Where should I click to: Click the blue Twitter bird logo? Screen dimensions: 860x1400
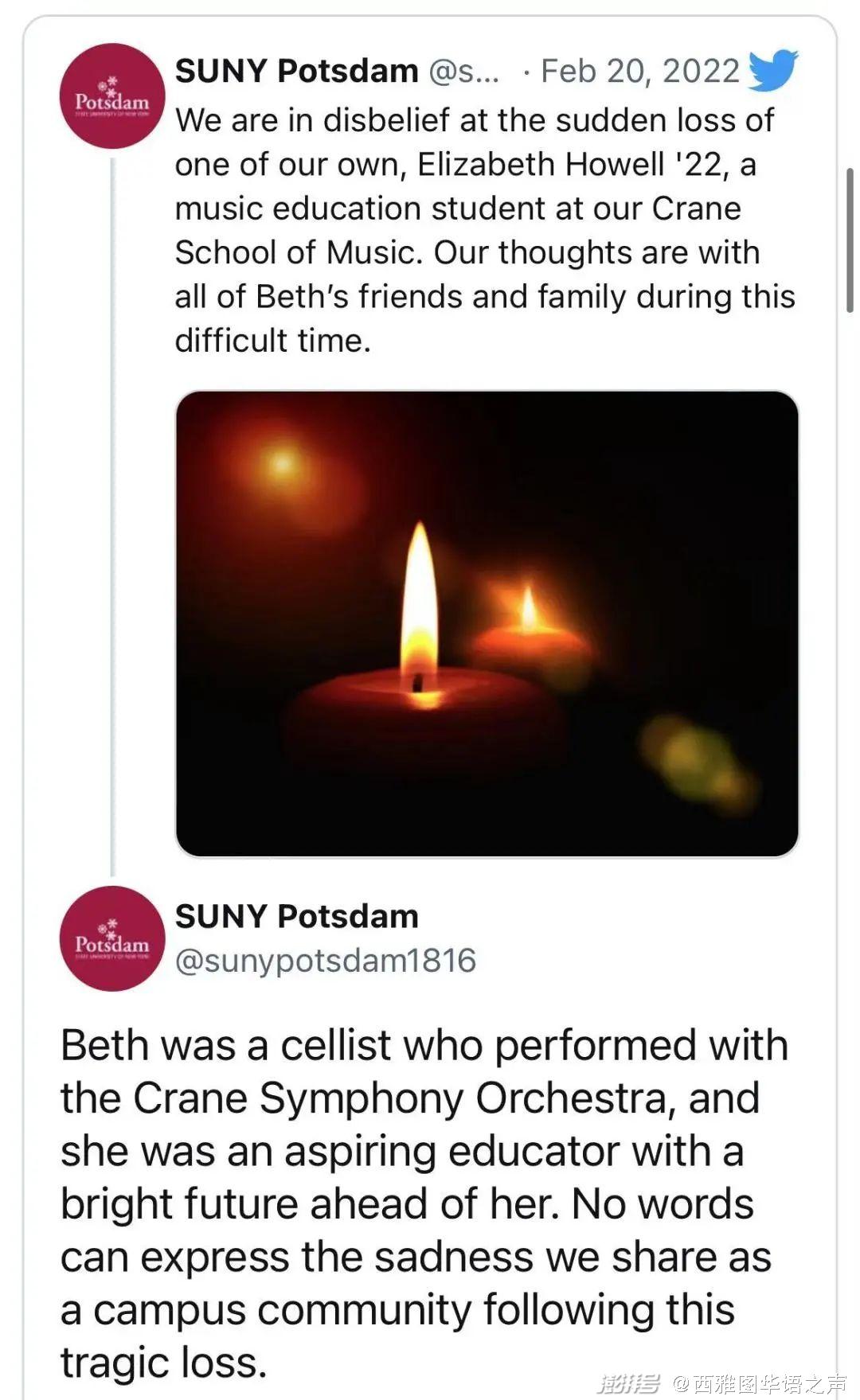click(772, 70)
